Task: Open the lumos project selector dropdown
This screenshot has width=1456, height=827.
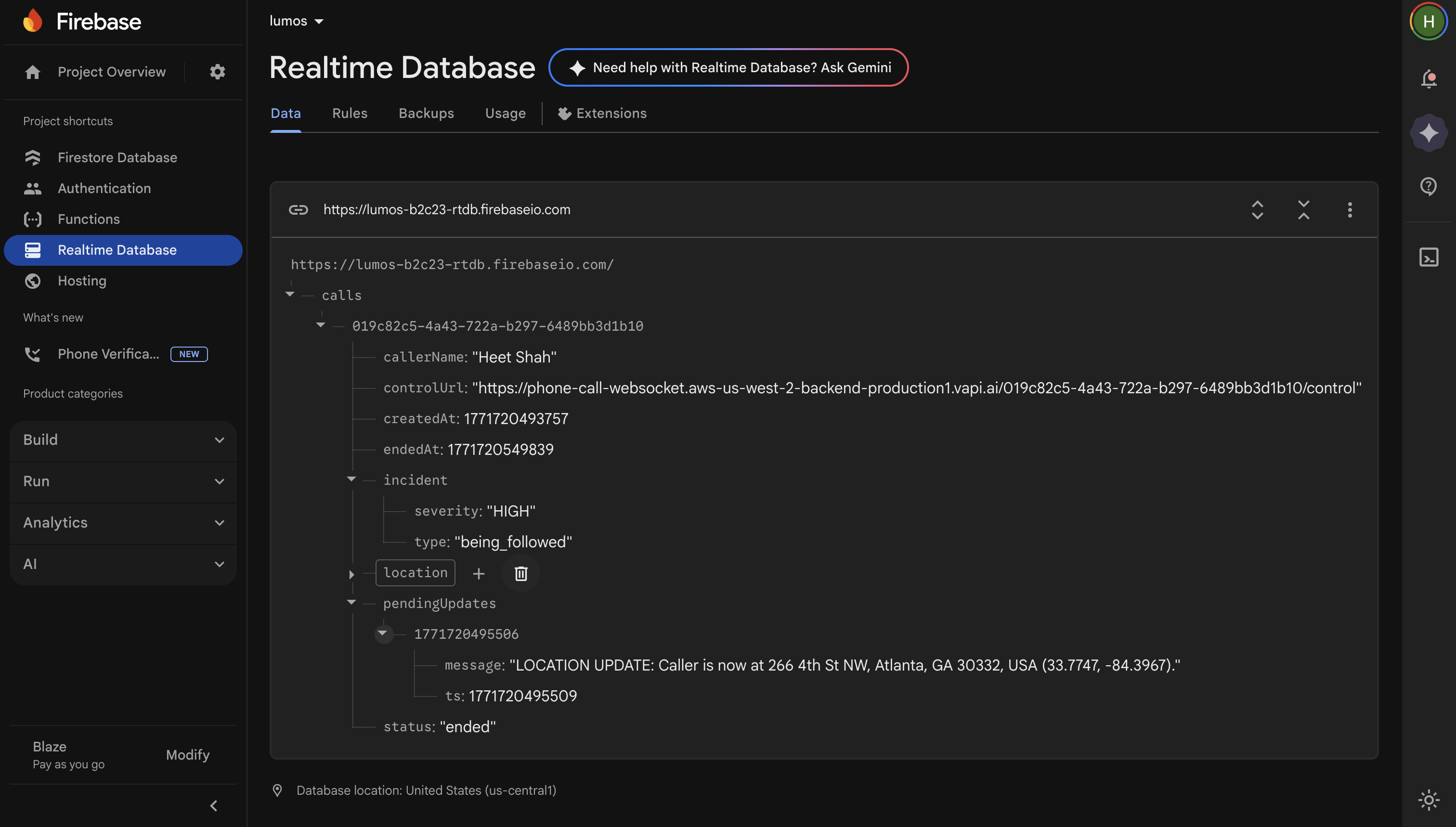Action: (x=296, y=21)
